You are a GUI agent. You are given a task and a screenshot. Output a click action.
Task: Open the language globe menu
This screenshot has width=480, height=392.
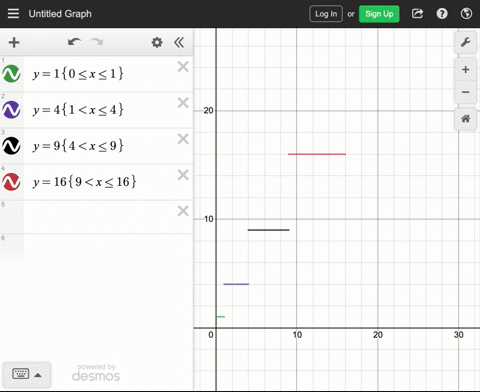click(466, 14)
